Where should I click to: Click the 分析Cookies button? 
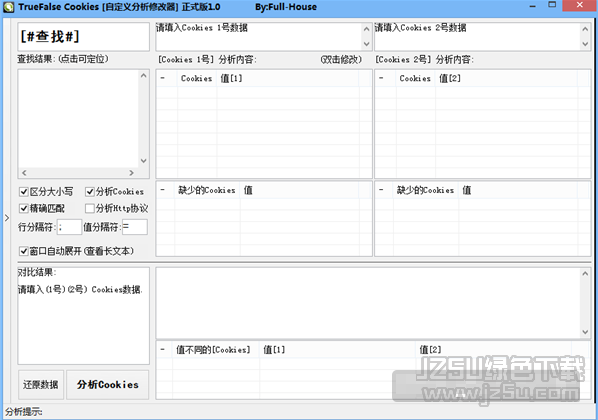pos(108,385)
